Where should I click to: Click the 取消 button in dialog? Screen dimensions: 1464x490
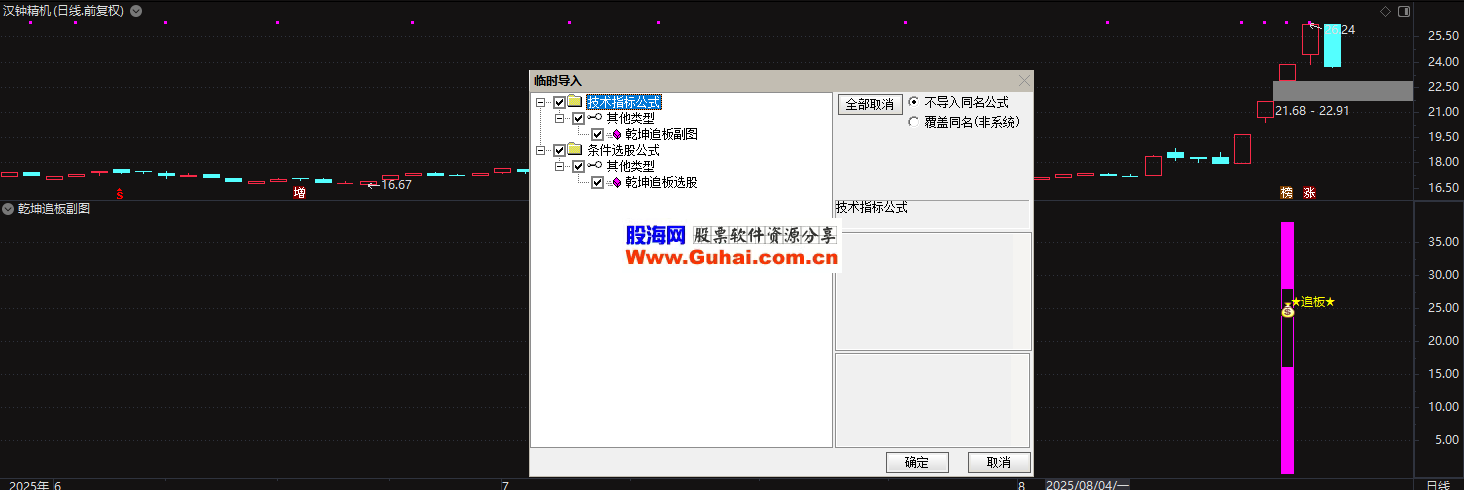(999, 462)
